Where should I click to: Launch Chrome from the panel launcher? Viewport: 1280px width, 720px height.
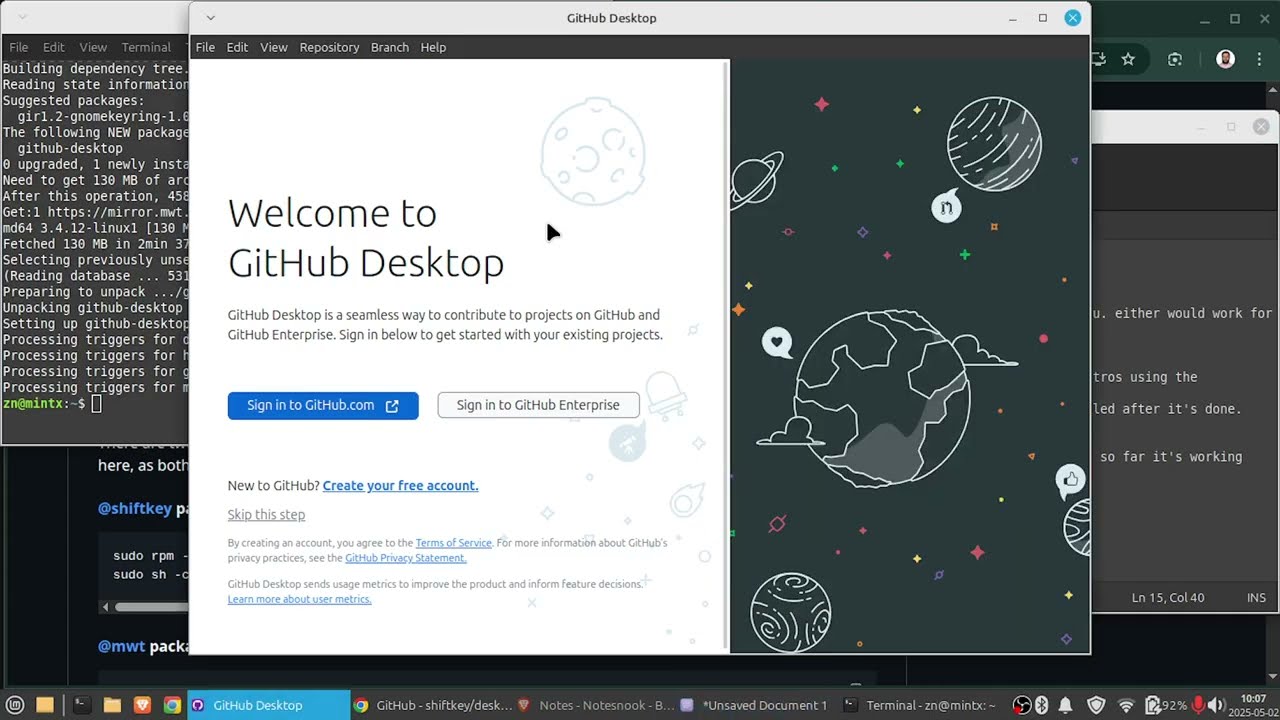tap(172, 705)
